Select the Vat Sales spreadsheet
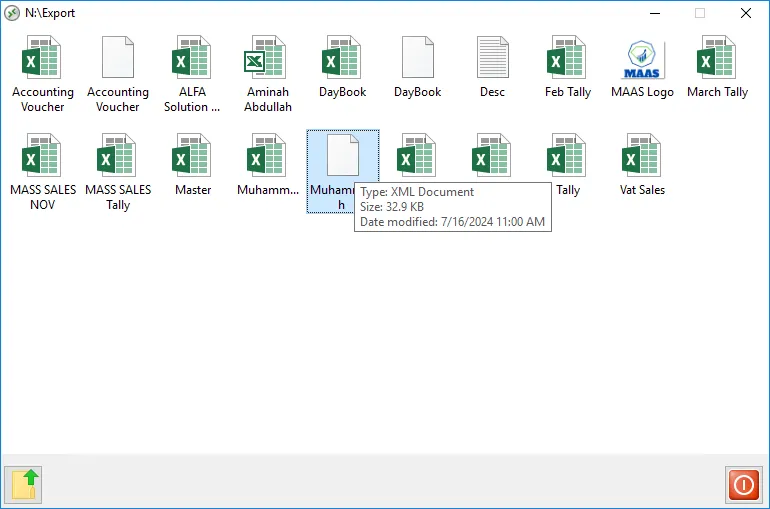The image size is (770, 509). click(x=642, y=156)
